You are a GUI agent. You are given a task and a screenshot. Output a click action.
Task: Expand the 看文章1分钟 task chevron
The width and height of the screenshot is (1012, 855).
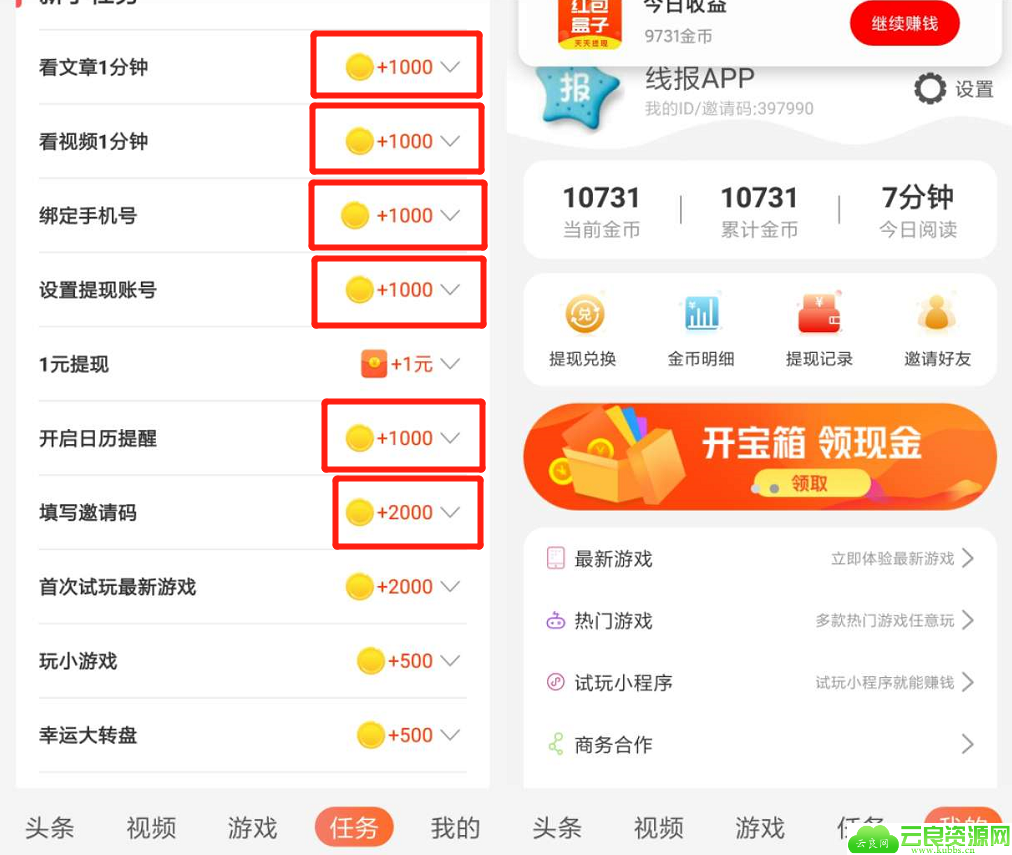pos(450,66)
